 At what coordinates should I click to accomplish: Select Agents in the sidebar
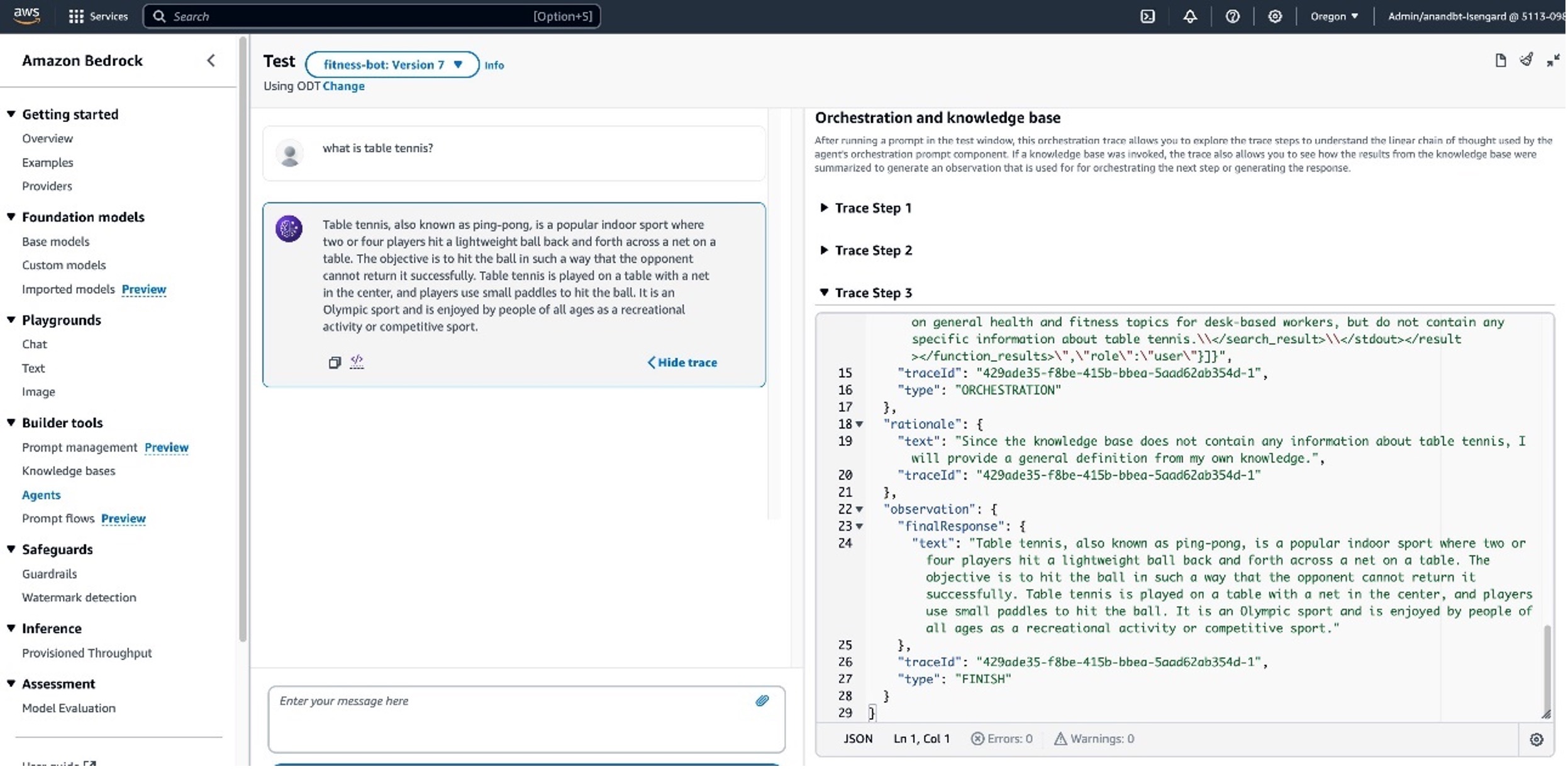(x=41, y=496)
